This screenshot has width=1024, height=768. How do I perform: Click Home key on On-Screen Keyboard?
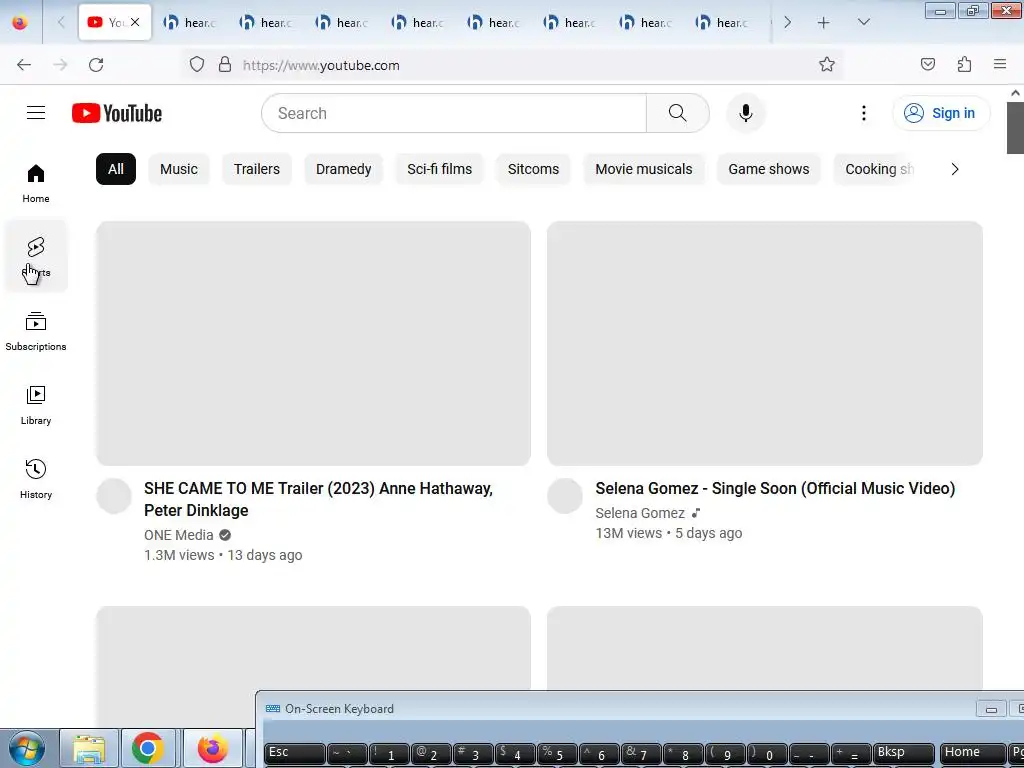(x=972, y=753)
